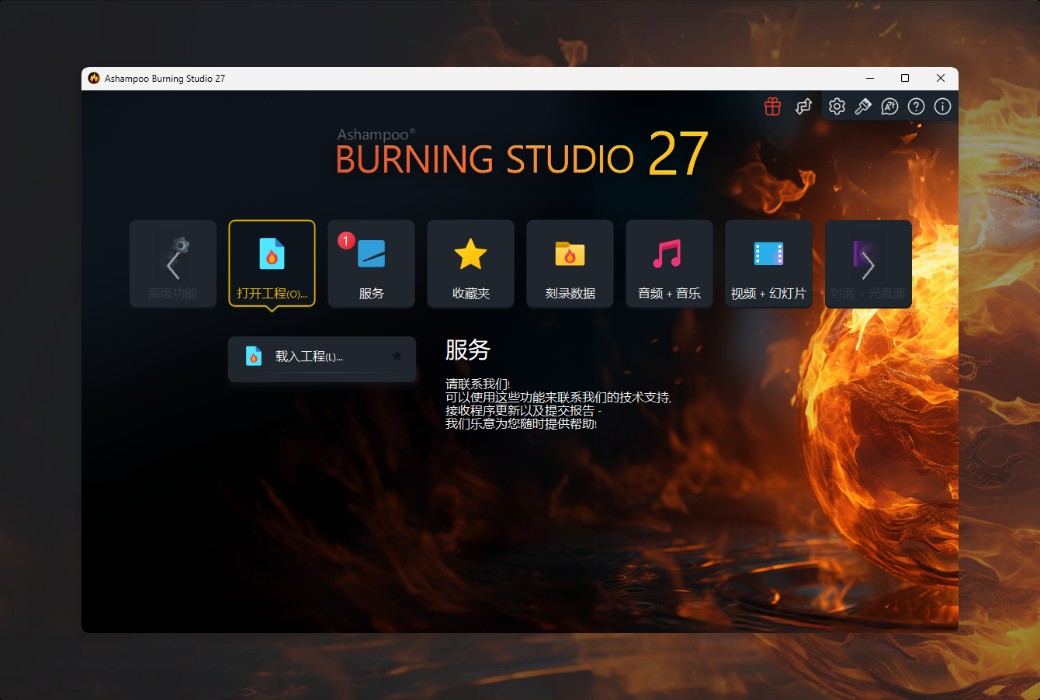The width and height of the screenshot is (1040, 700).
Task: Expand the left chevron toward 高级功能
Action: coord(172,263)
